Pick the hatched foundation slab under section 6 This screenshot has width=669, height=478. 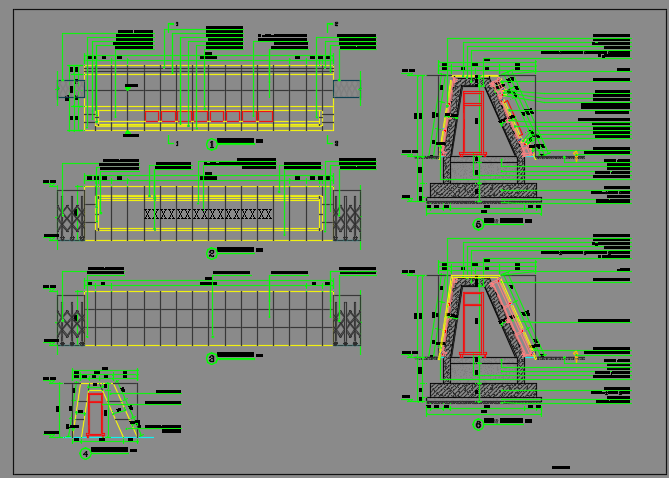pyautogui.click(x=483, y=390)
